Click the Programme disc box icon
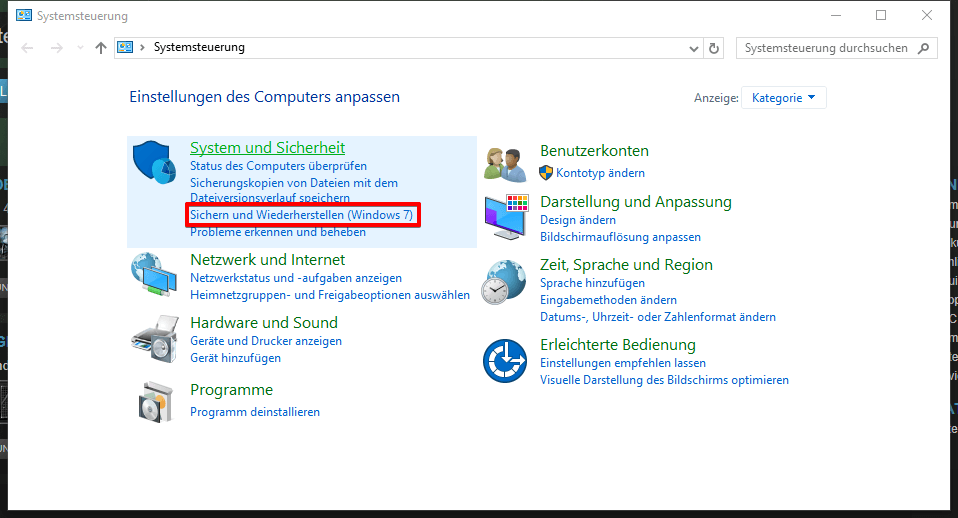Image resolution: width=958 pixels, height=518 pixels. [x=155, y=402]
